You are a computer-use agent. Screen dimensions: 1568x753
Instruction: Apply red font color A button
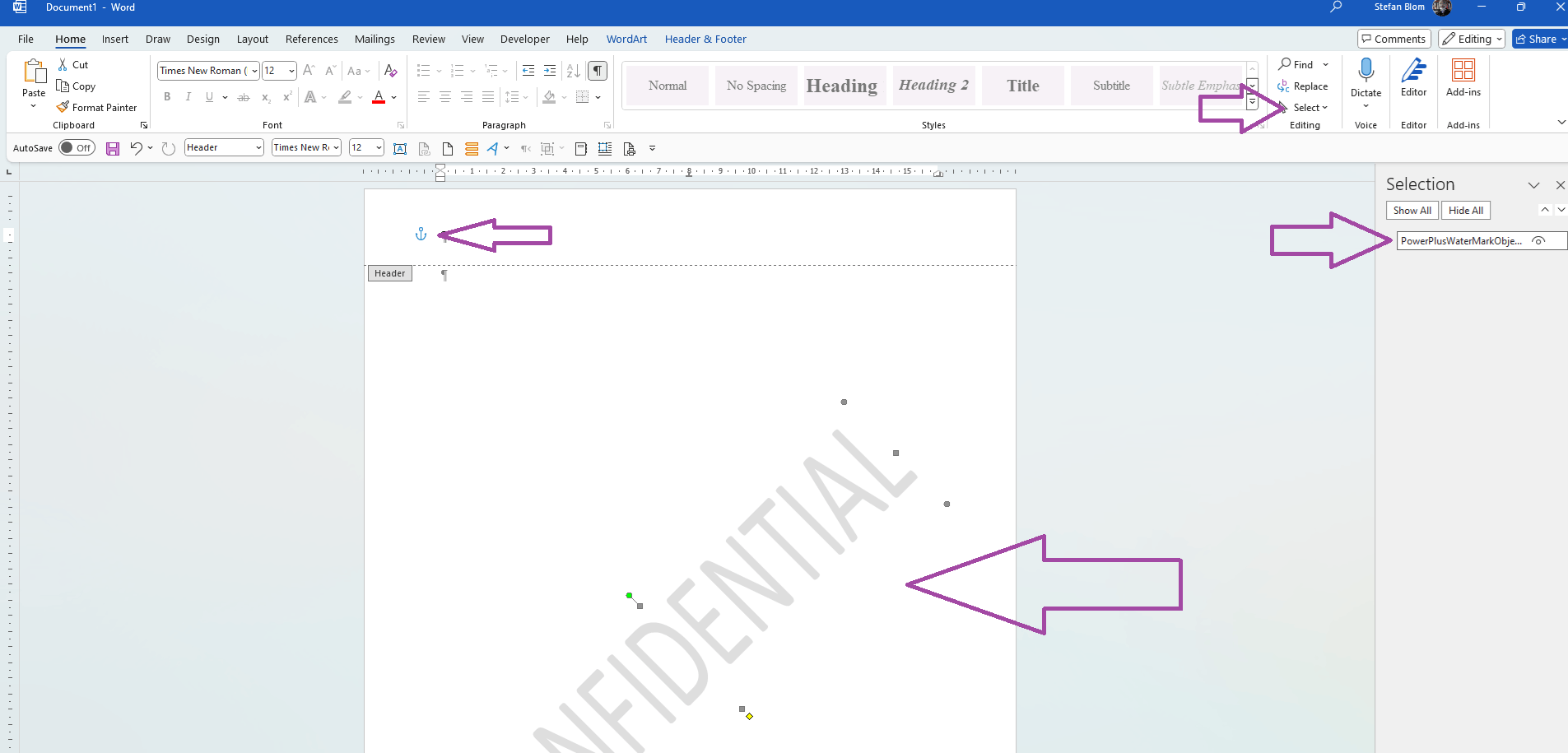pos(379,97)
